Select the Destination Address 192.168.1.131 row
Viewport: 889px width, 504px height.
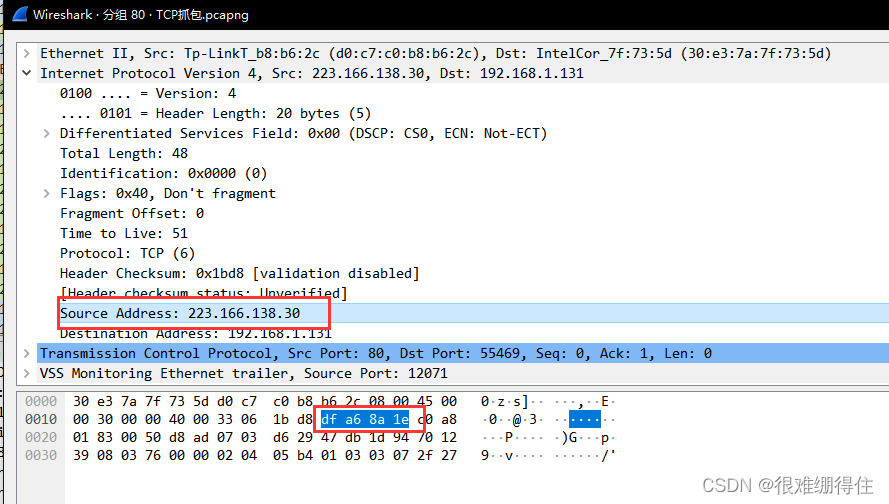click(x=196, y=333)
